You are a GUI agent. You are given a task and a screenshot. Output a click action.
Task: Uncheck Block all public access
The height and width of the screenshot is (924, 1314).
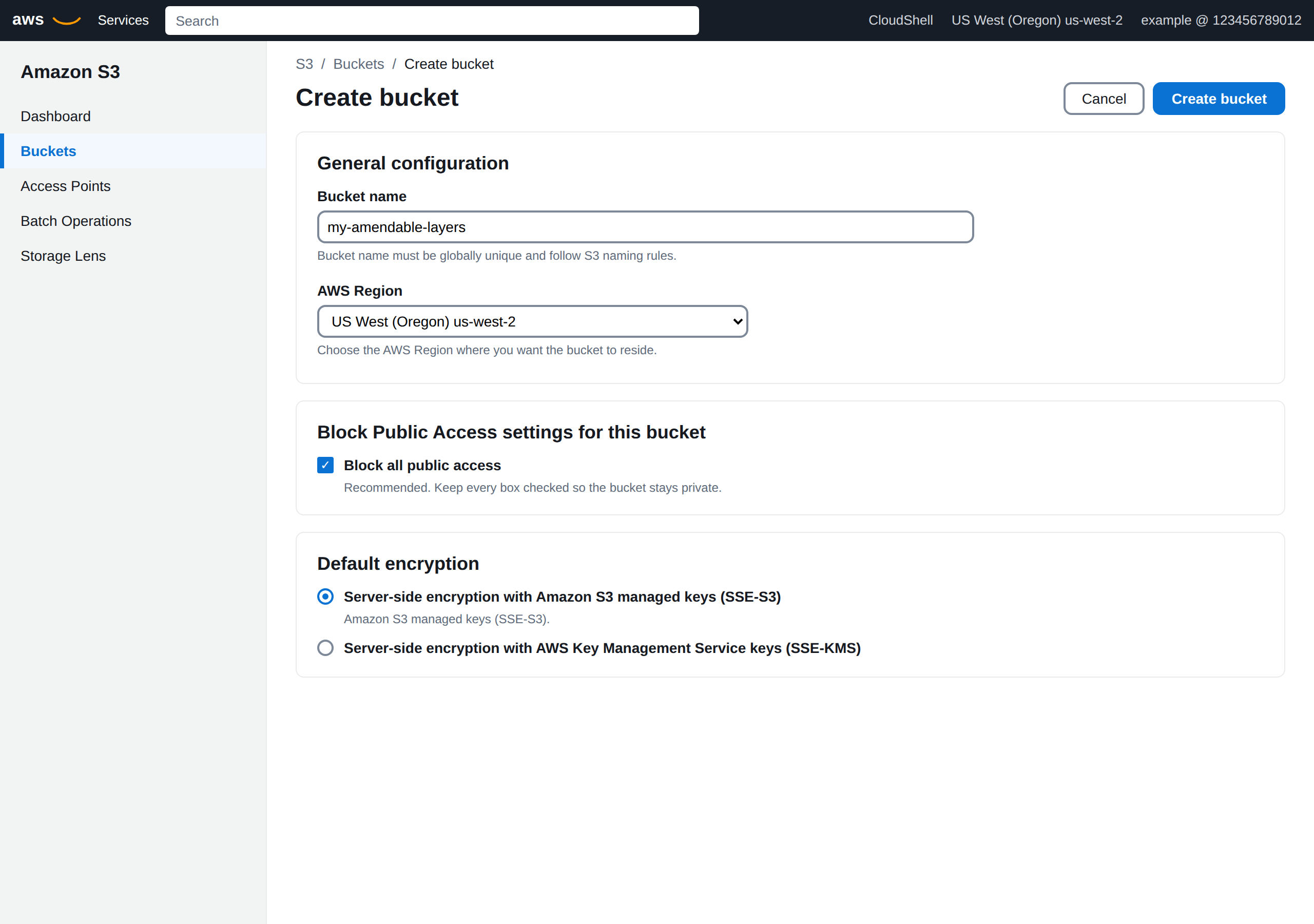coord(325,465)
